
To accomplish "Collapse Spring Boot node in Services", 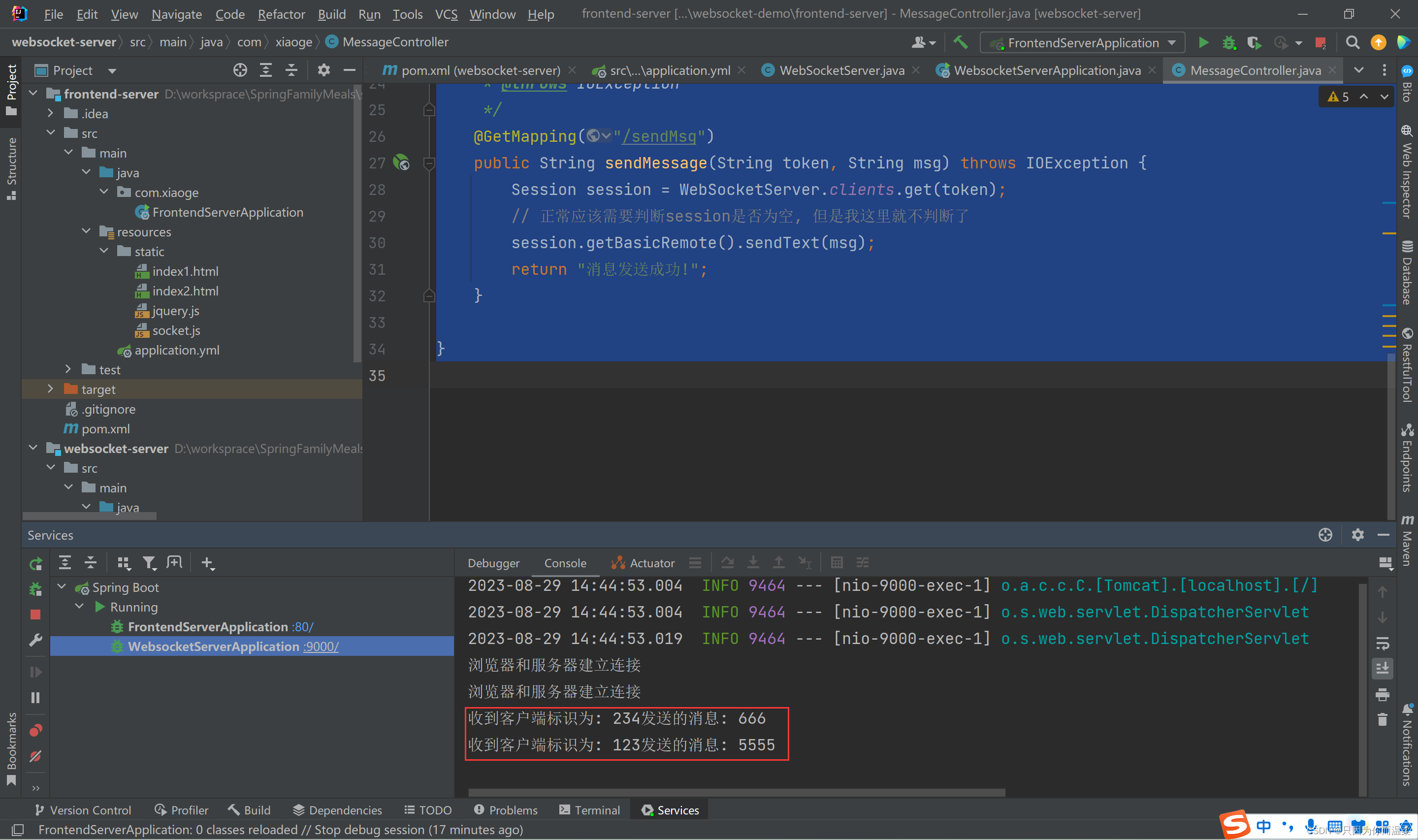I will 62,587.
